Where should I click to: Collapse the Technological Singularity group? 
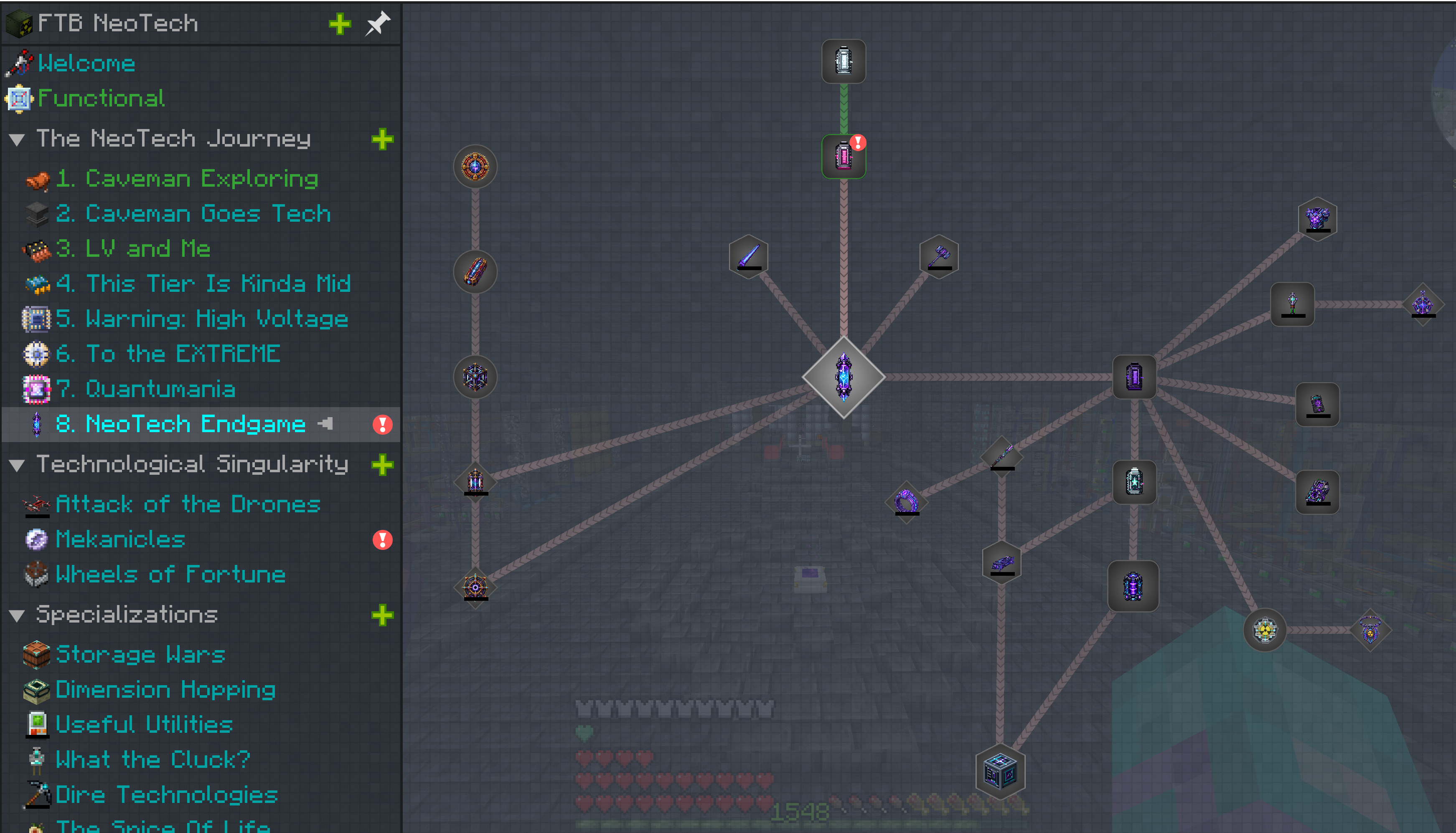pyautogui.click(x=17, y=465)
